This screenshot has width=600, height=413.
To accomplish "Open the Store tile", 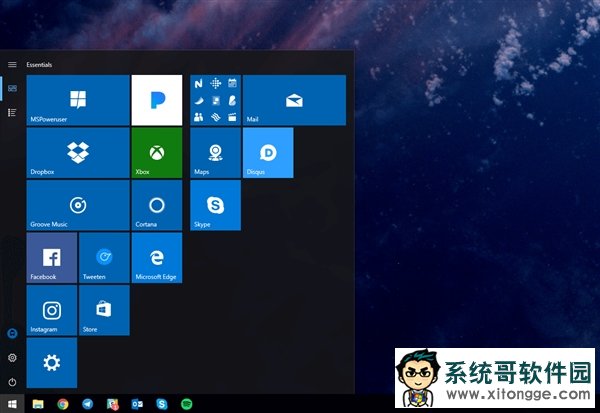I will point(104,310).
